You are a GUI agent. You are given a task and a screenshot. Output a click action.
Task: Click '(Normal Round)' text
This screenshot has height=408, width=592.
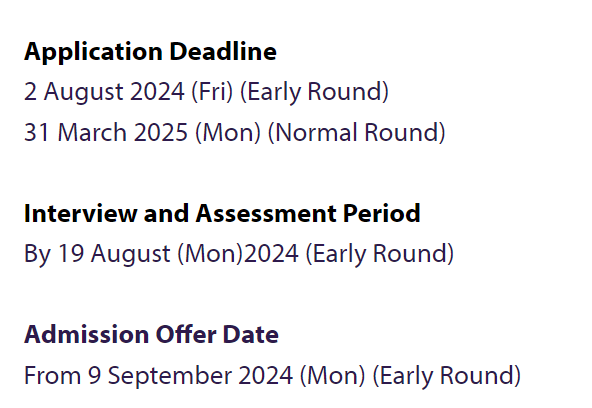tap(356, 132)
